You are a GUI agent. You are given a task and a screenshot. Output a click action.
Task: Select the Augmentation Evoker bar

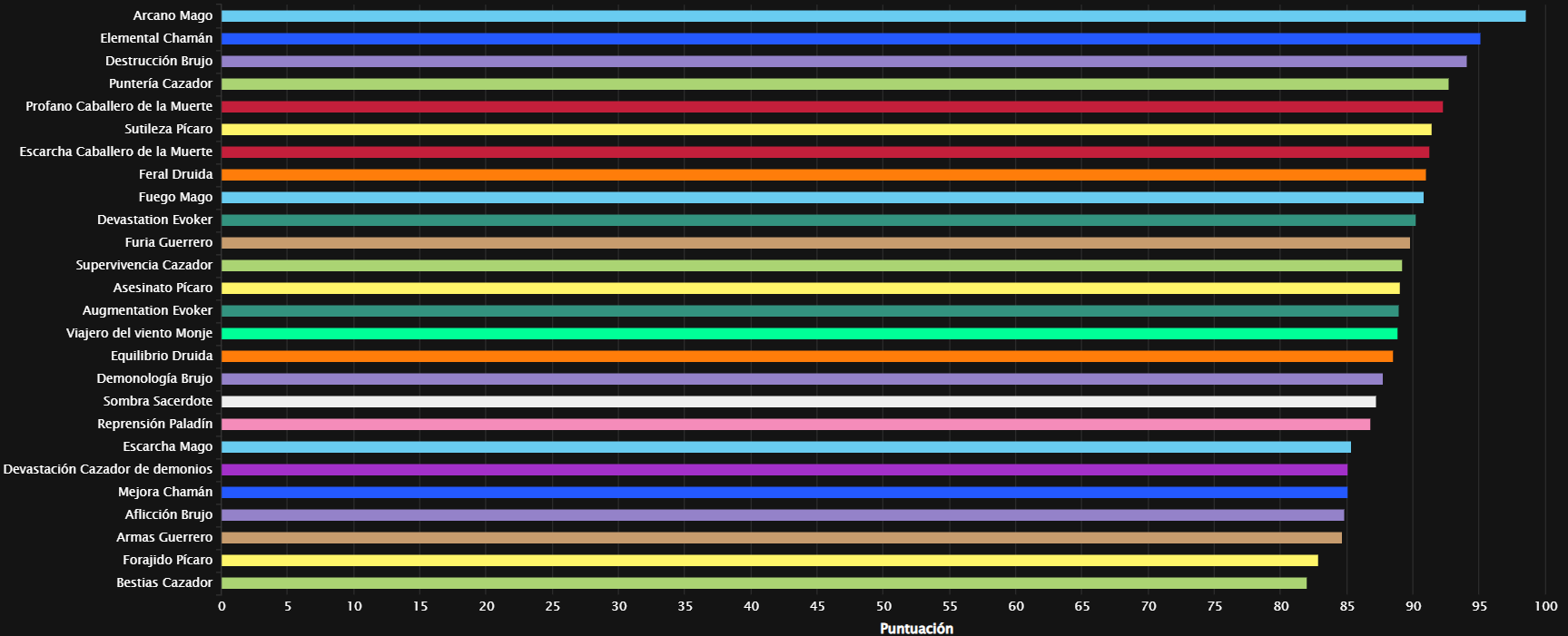[810, 311]
